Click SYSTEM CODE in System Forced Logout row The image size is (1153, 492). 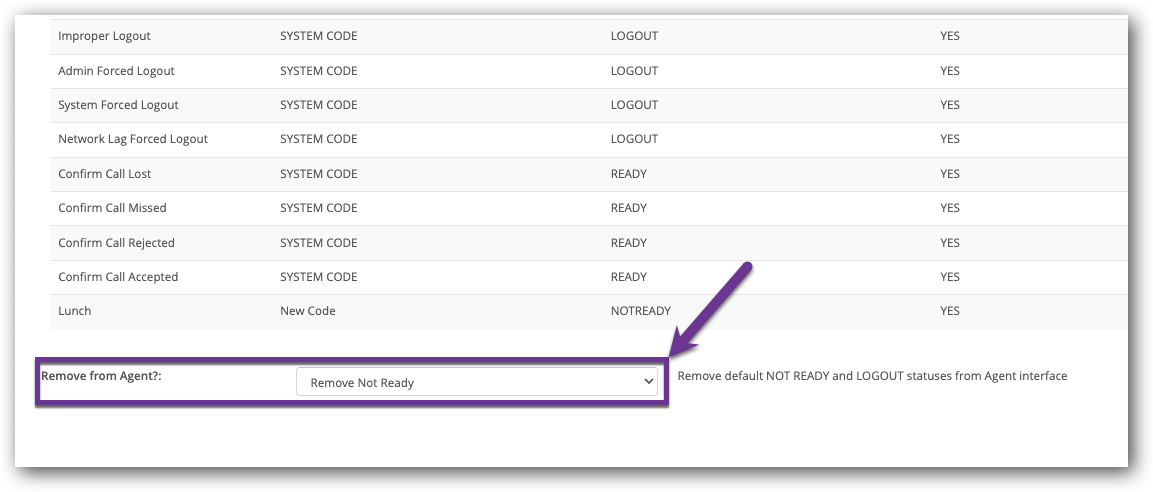[318, 104]
